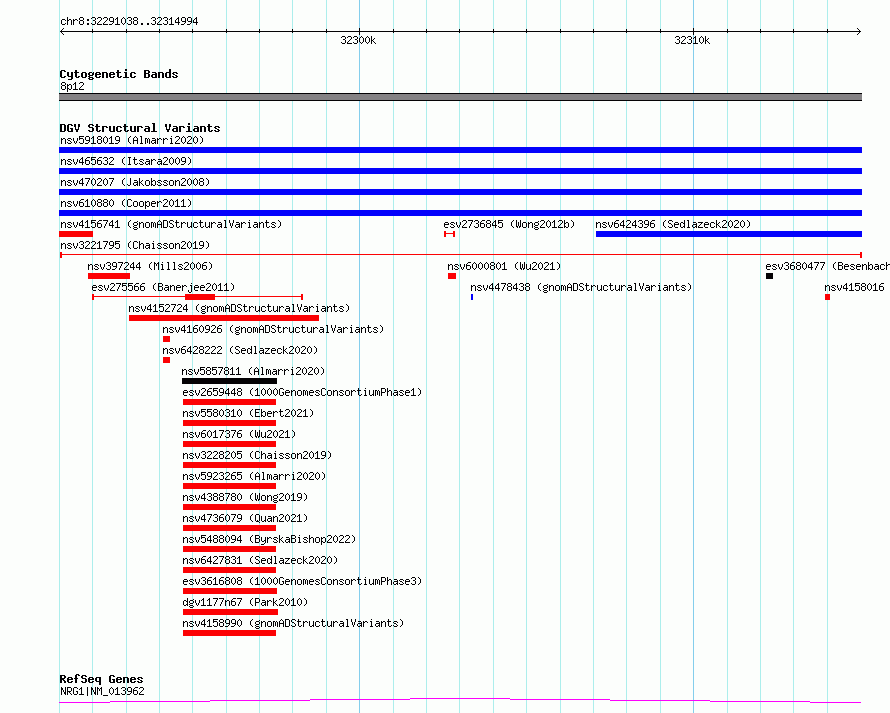Open nsv4152724 gnomAD variant label
The image size is (890, 713).
[x=239, y=308]
